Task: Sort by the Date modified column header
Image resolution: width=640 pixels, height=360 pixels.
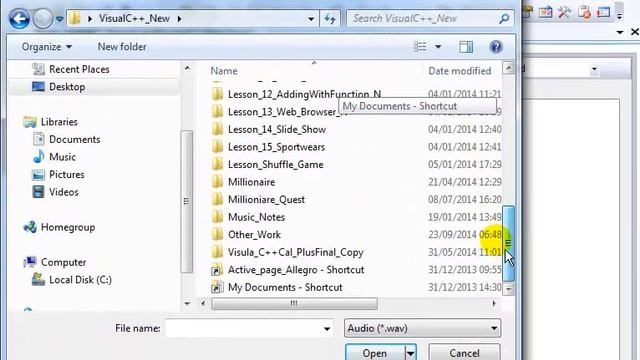Action: 460,71
